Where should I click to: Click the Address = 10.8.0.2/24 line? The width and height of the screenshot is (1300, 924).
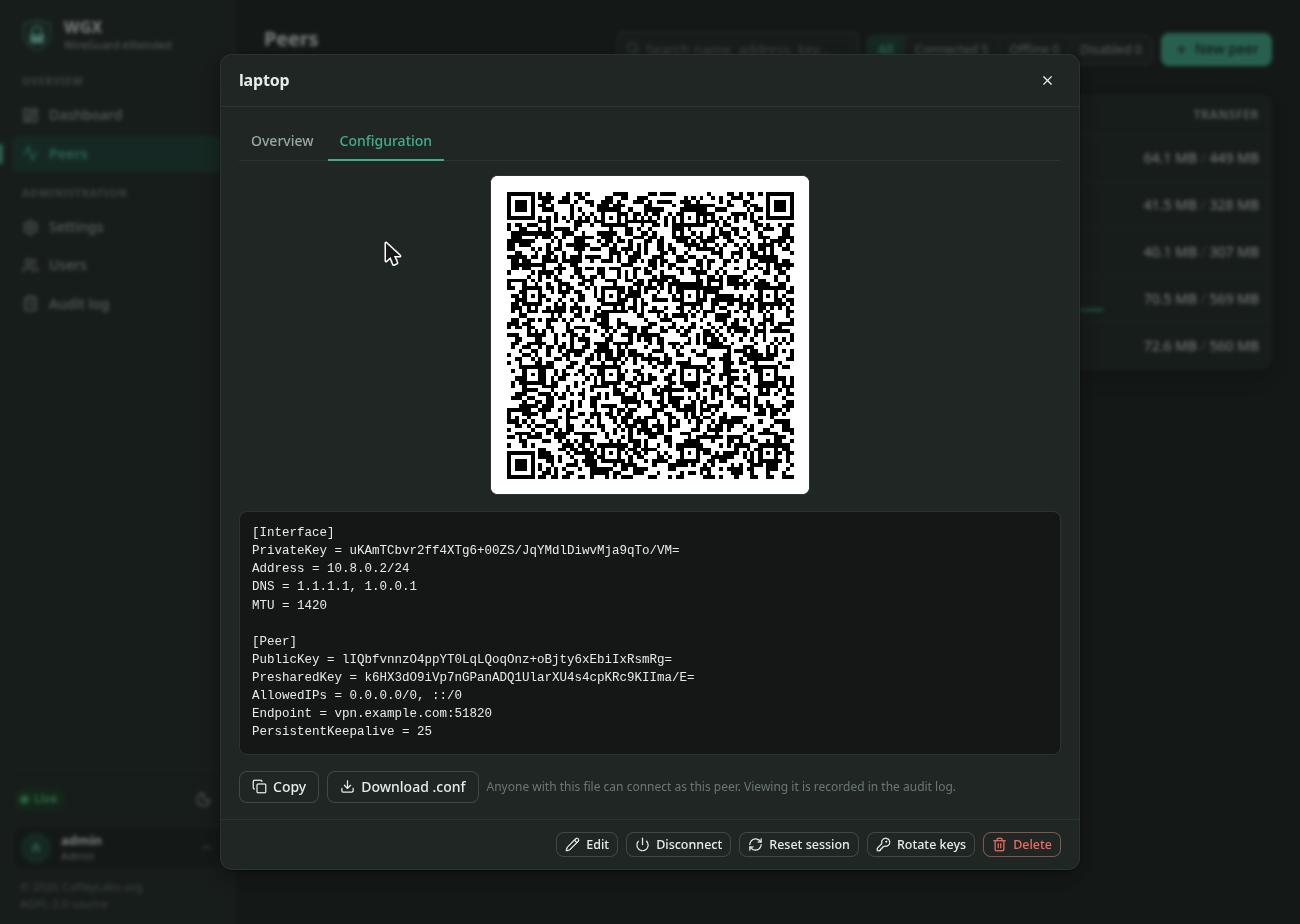(330, 568)
